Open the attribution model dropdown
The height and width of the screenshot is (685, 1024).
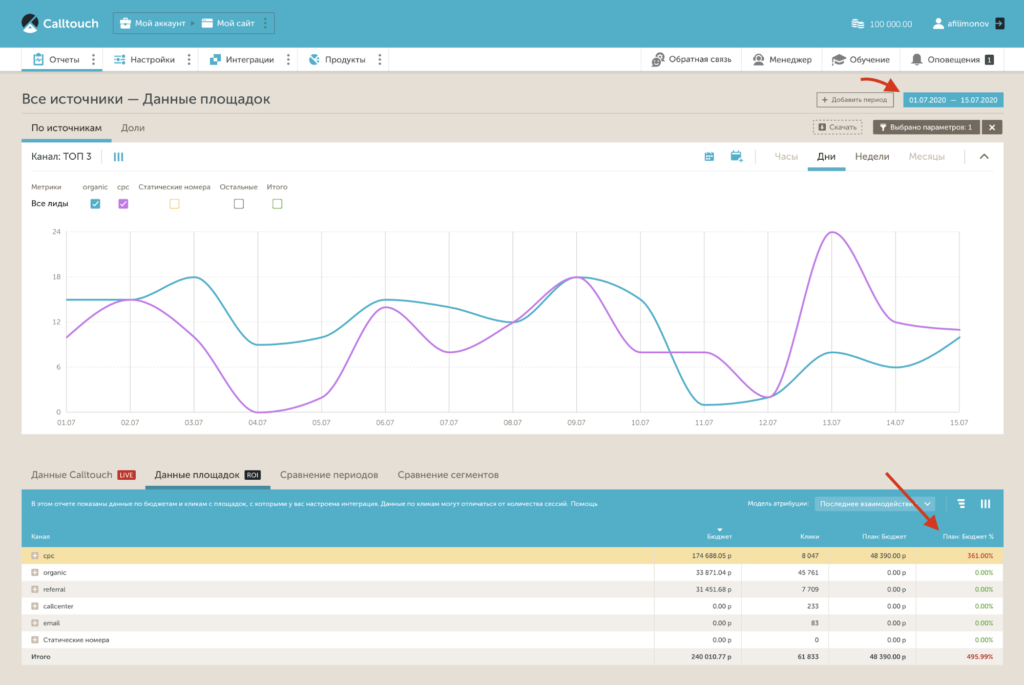click(876, 504)
